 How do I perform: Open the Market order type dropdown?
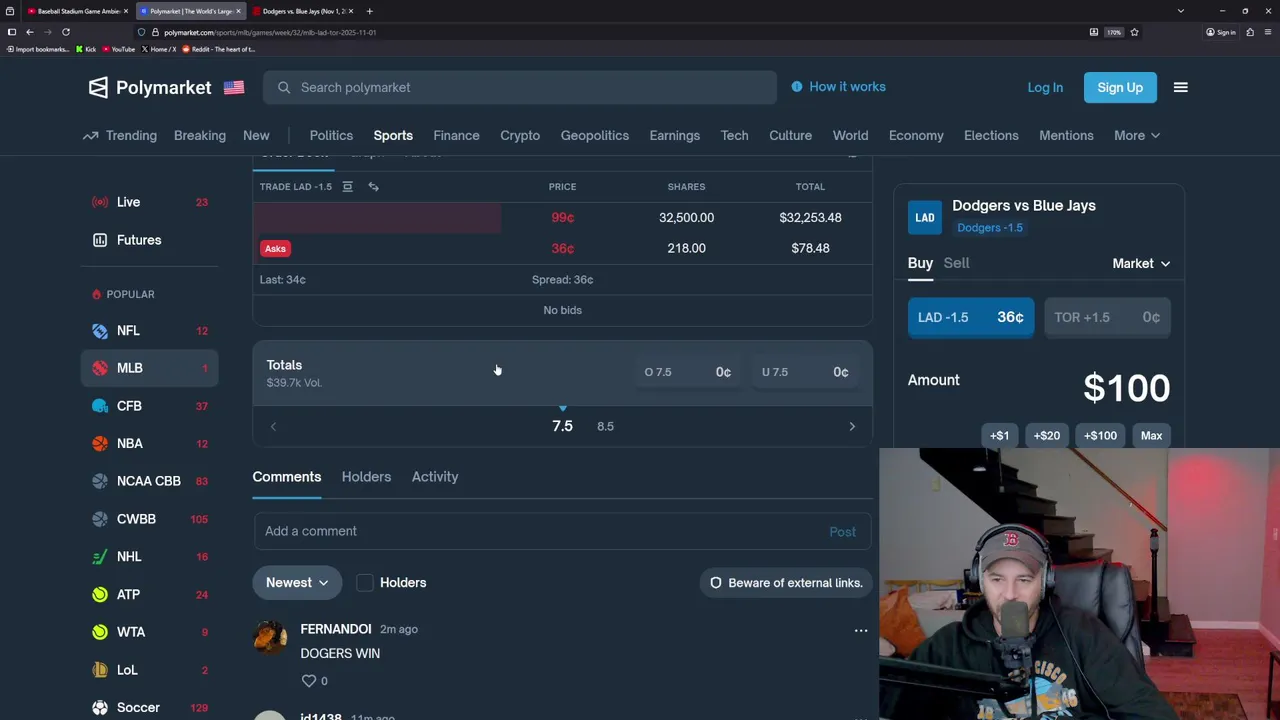point(1141,263)
